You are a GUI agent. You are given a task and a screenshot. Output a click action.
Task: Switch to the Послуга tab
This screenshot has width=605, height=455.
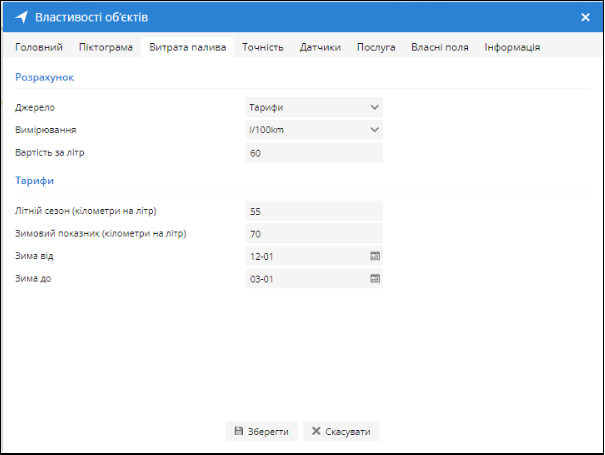tap(376, 47)
